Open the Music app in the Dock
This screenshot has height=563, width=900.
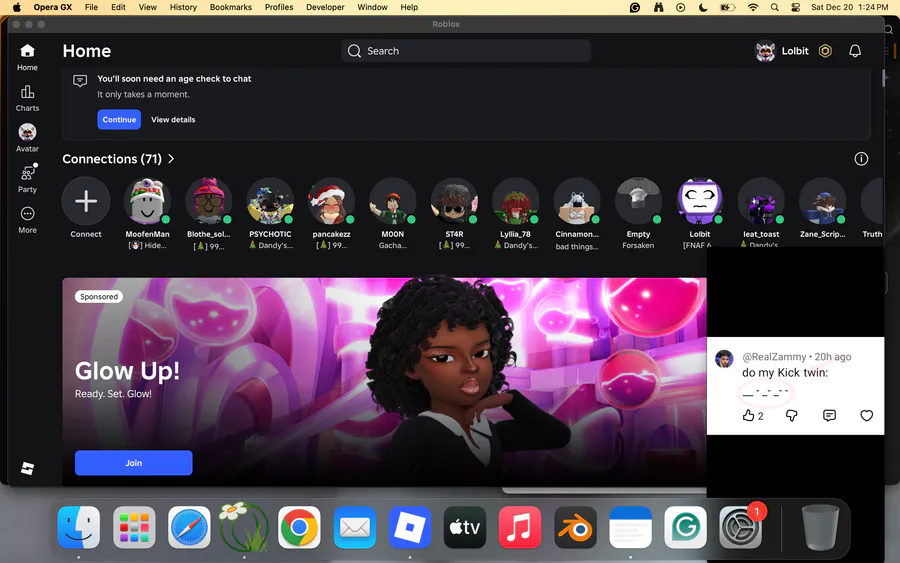coord(519,527)
